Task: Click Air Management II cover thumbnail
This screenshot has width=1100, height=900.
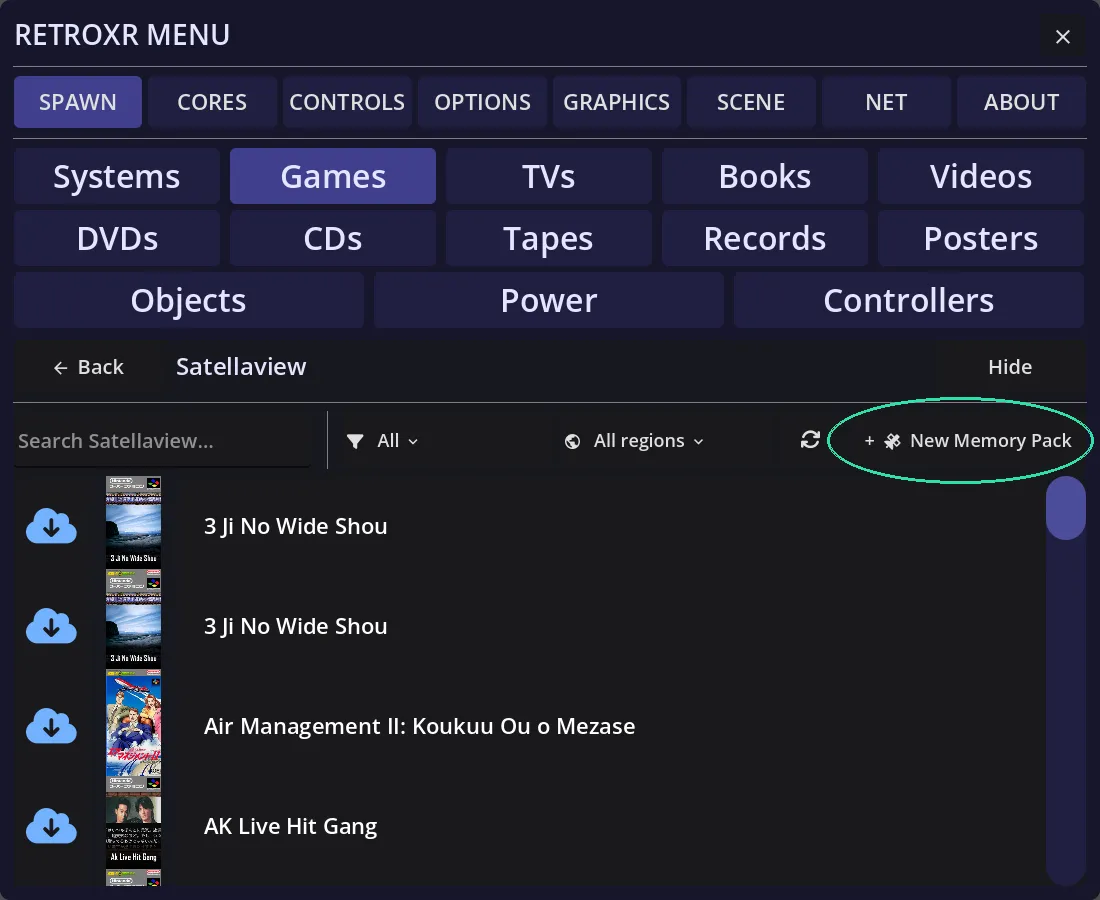Action: pos(133,726)
